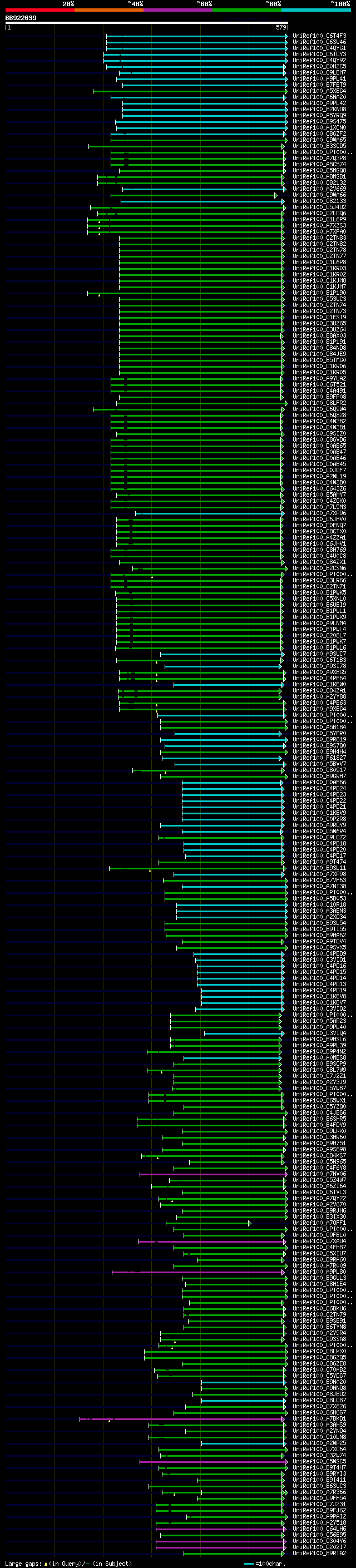Select hit label UniRef100_B9R819

pos(319,740)
